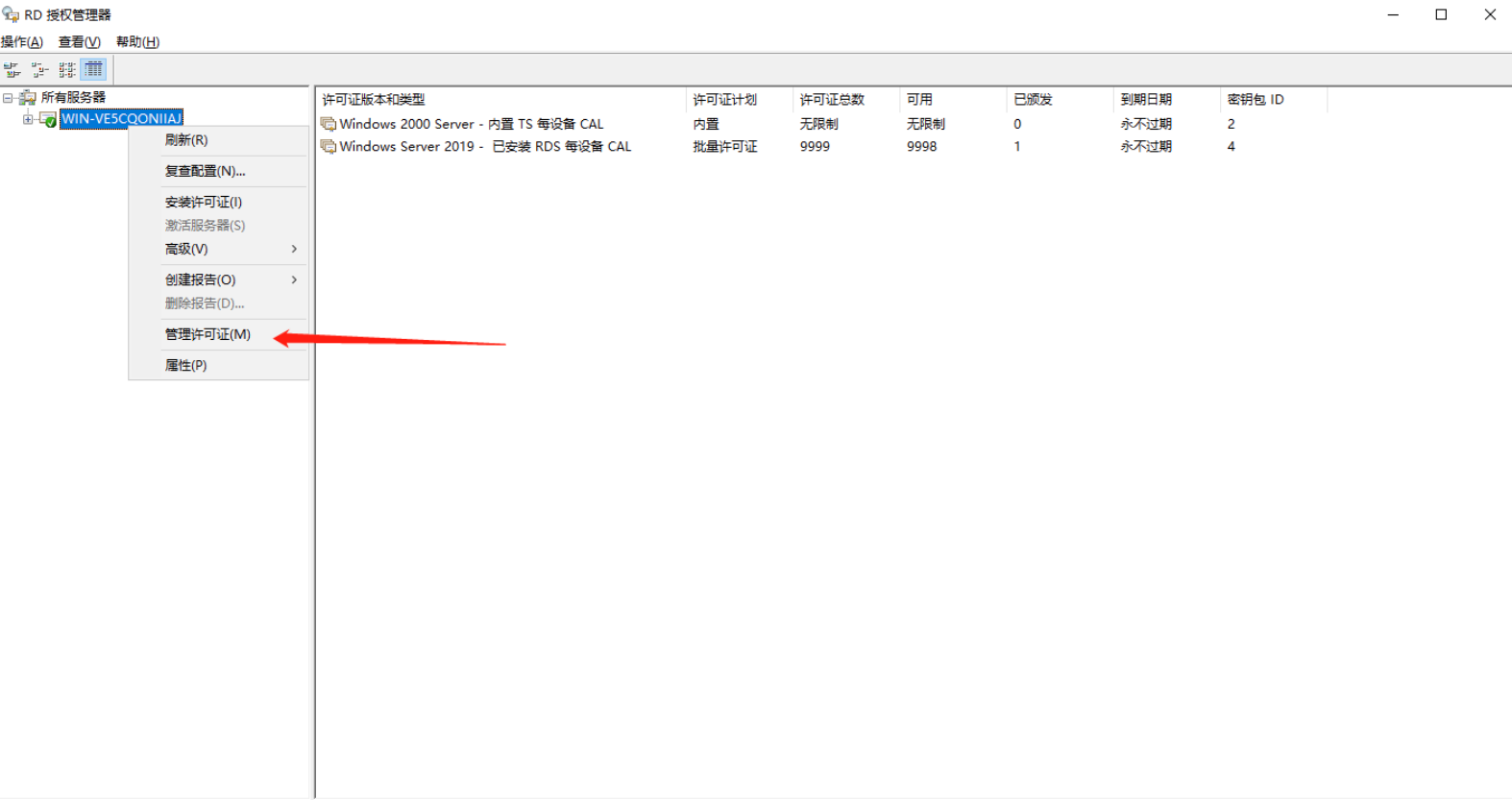Collapse the 所有服务器 tree node
Viewport: 1512px width, 800px height.
8,98
